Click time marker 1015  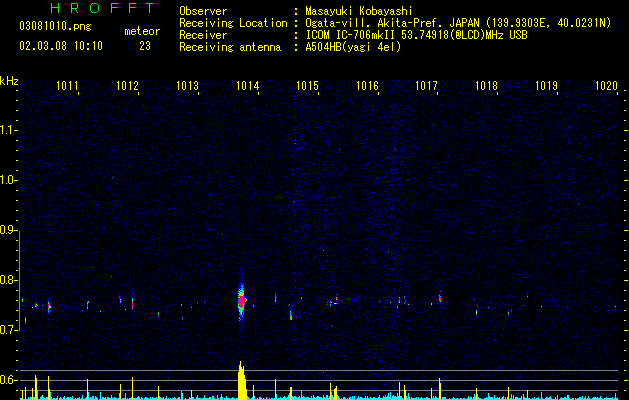pos(307,86)
